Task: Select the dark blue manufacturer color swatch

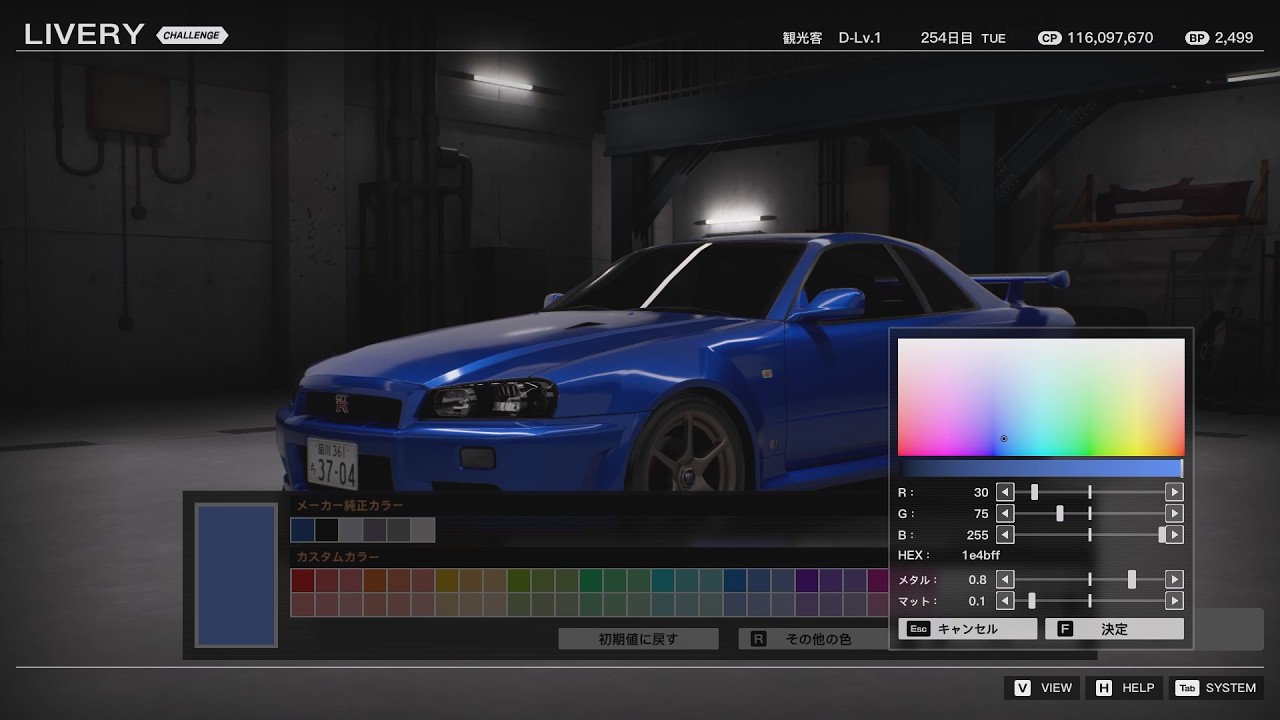Action: (302, 530)
